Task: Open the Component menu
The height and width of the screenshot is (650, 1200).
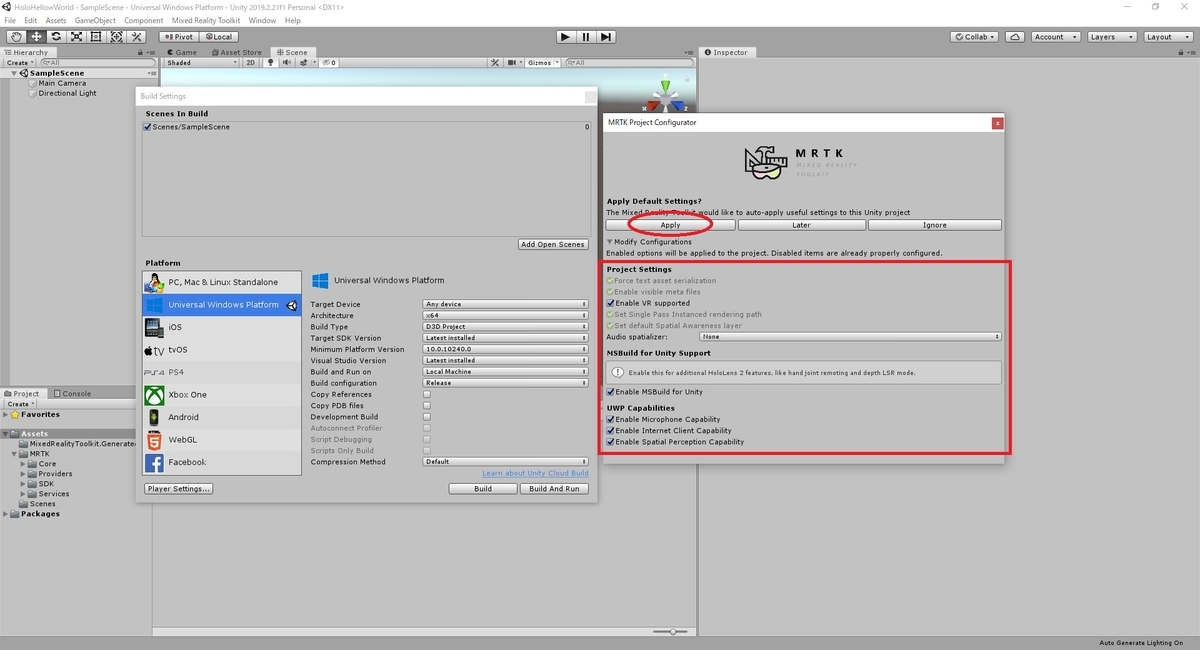Action: point(143,20)
